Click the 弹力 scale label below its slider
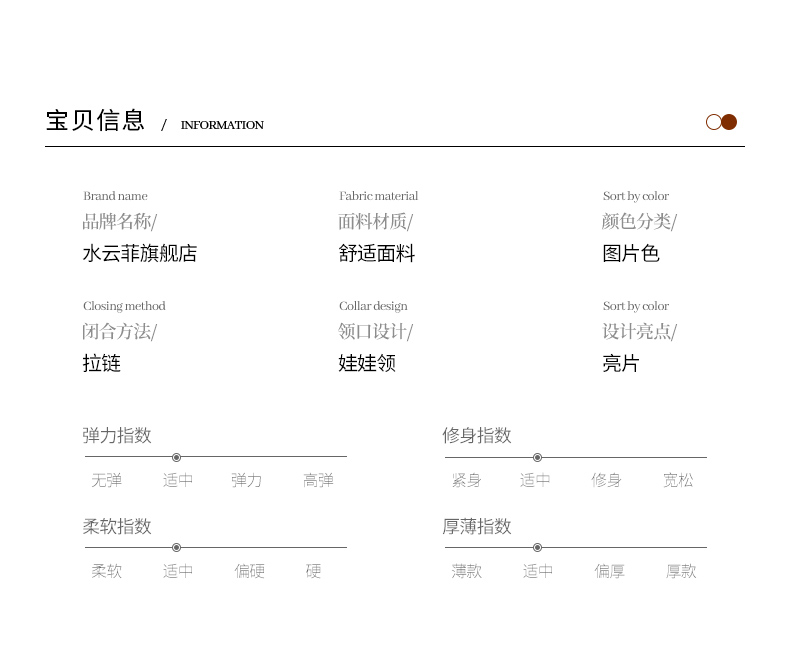This screenshot has height=659, width=790. (x=247, y=480)
